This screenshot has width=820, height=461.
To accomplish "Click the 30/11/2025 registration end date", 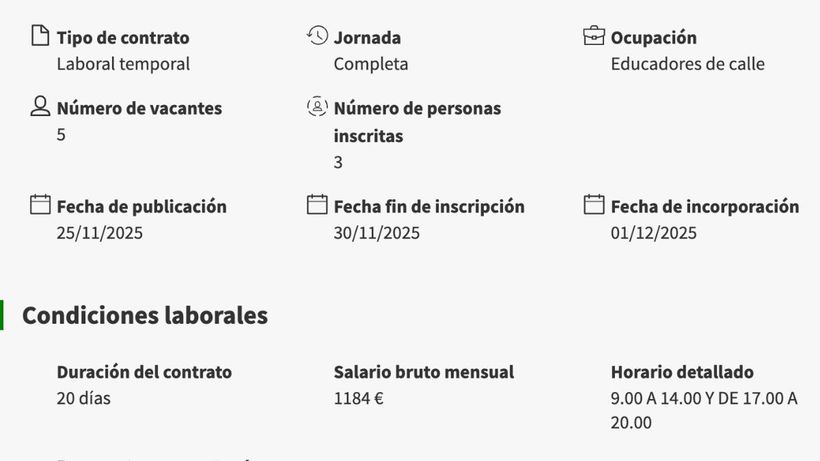I will (x=377, y=233).
